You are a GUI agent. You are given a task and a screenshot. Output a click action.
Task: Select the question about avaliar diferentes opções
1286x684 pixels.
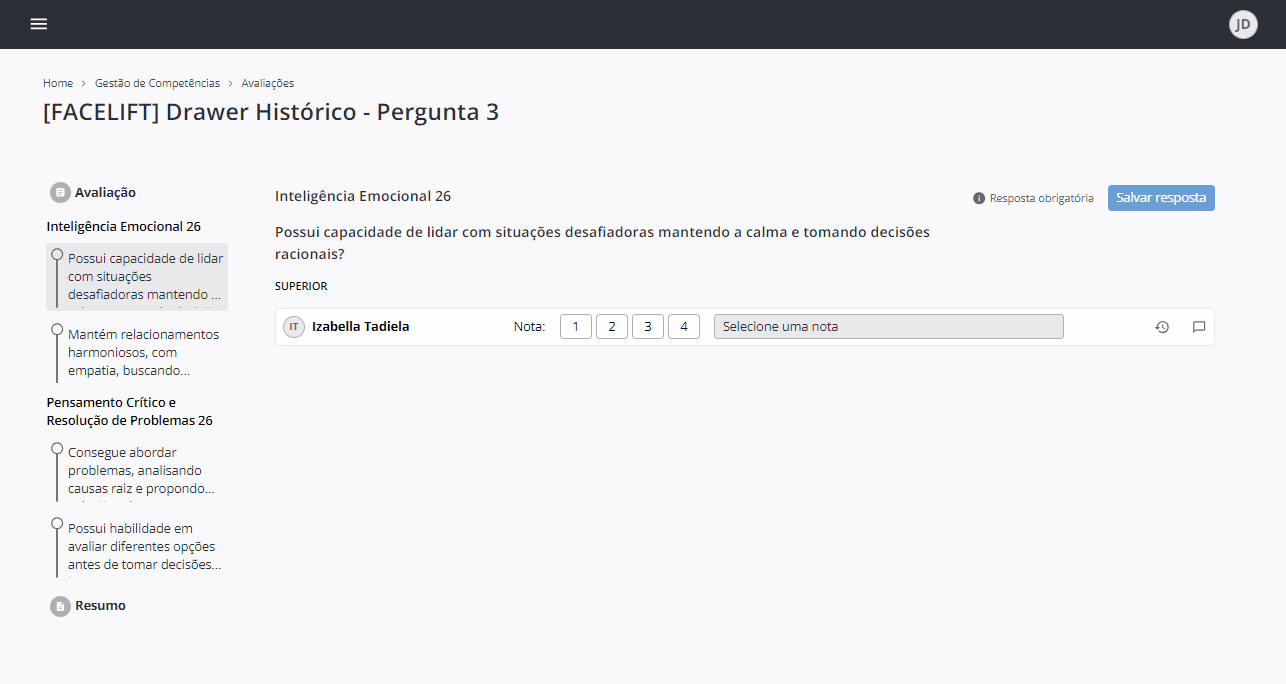pyautogui.click(x=143, y=546)
